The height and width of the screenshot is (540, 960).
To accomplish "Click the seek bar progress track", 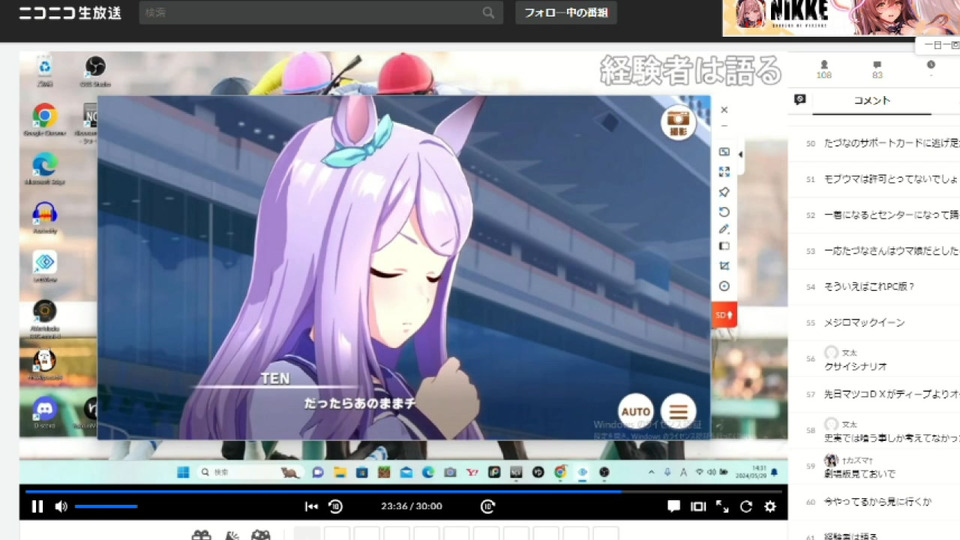I will [403, 491].
